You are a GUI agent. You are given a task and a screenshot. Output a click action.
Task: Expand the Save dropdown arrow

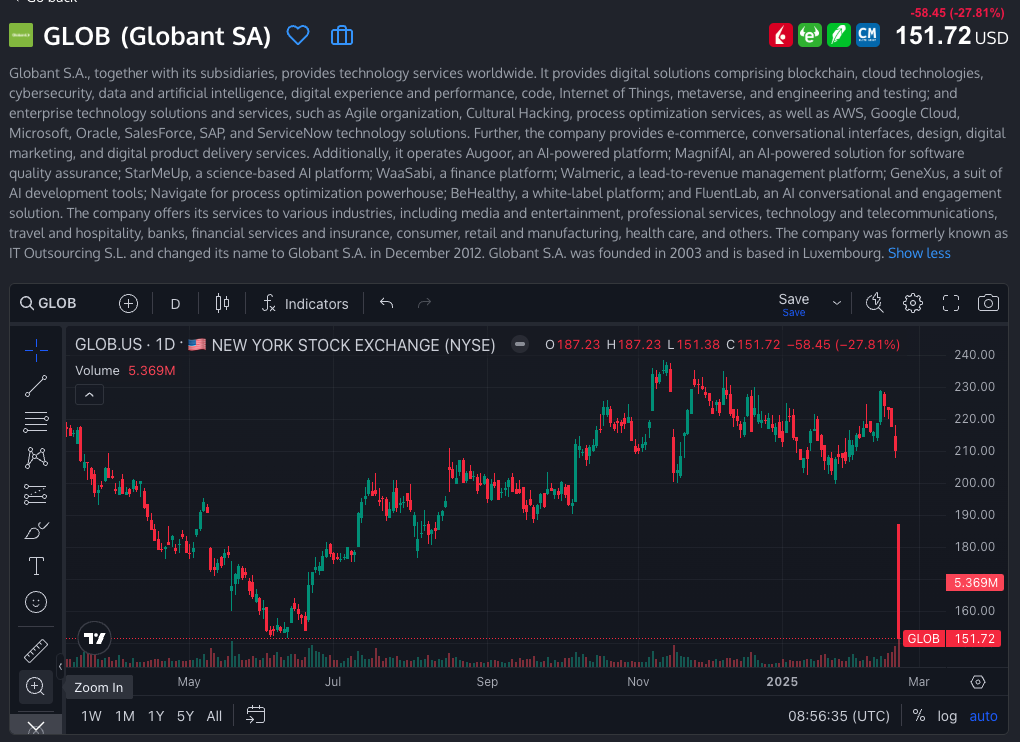click(837, 304)
